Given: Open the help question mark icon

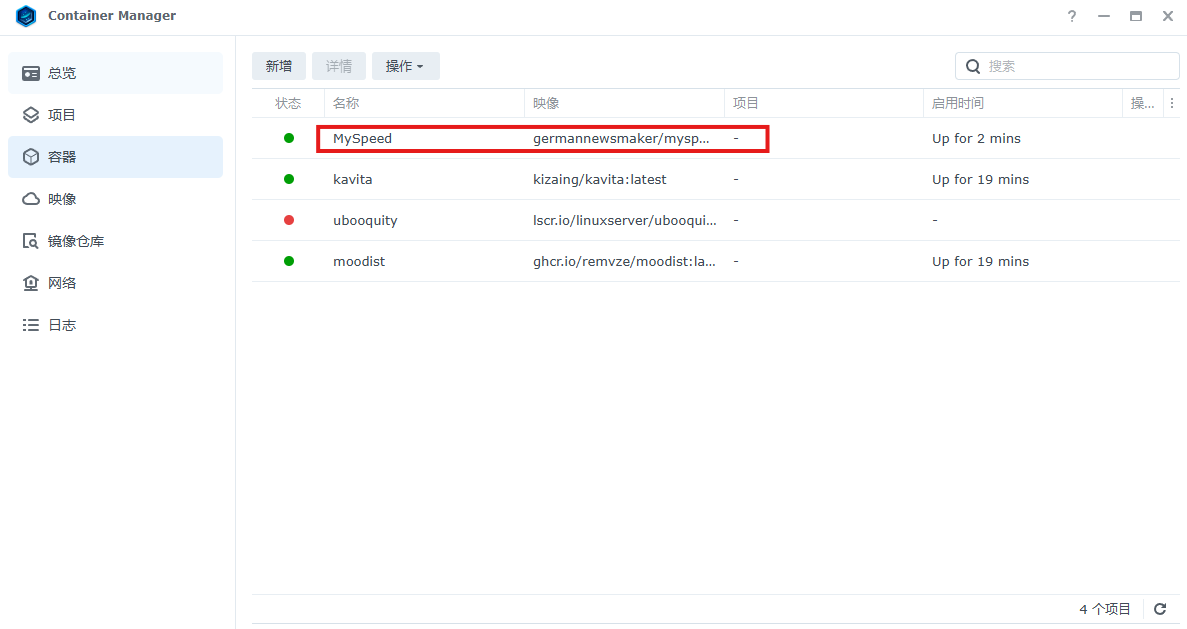Looking at the screenshot, I should point(1072,17).
